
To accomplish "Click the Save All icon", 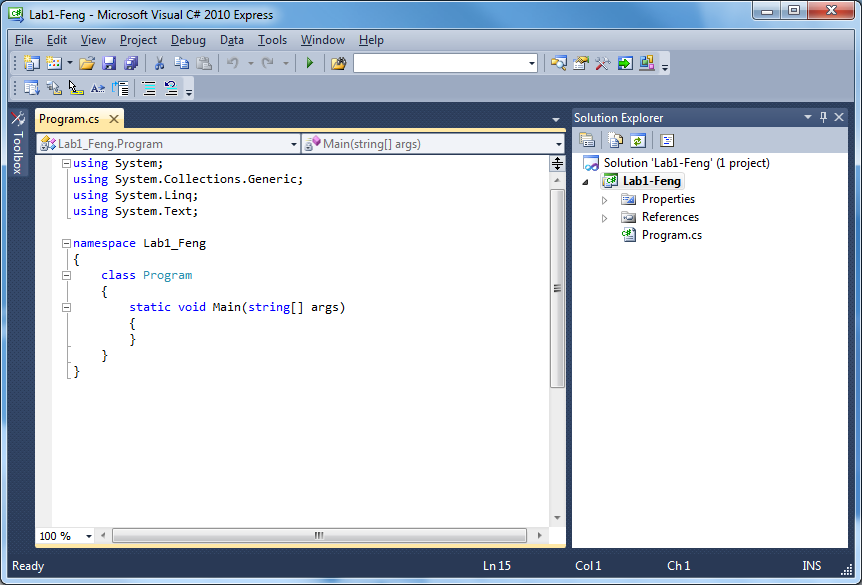I will click(x=131, y=63).
